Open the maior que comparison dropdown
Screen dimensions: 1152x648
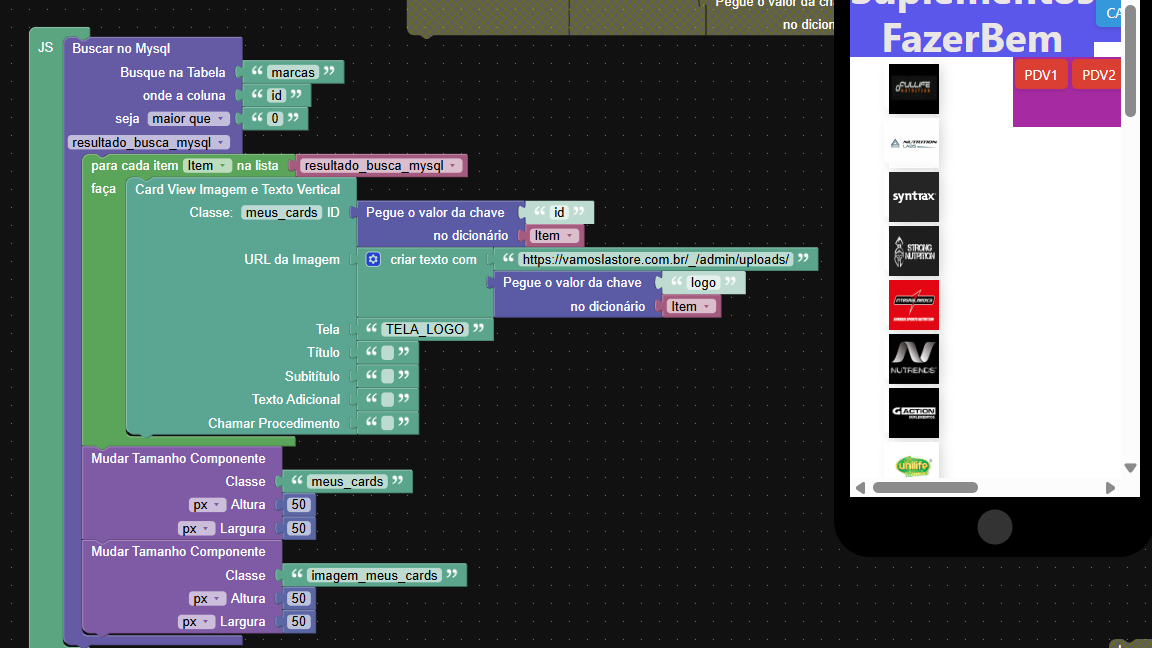pyautogui.click(x=188, y=118)
